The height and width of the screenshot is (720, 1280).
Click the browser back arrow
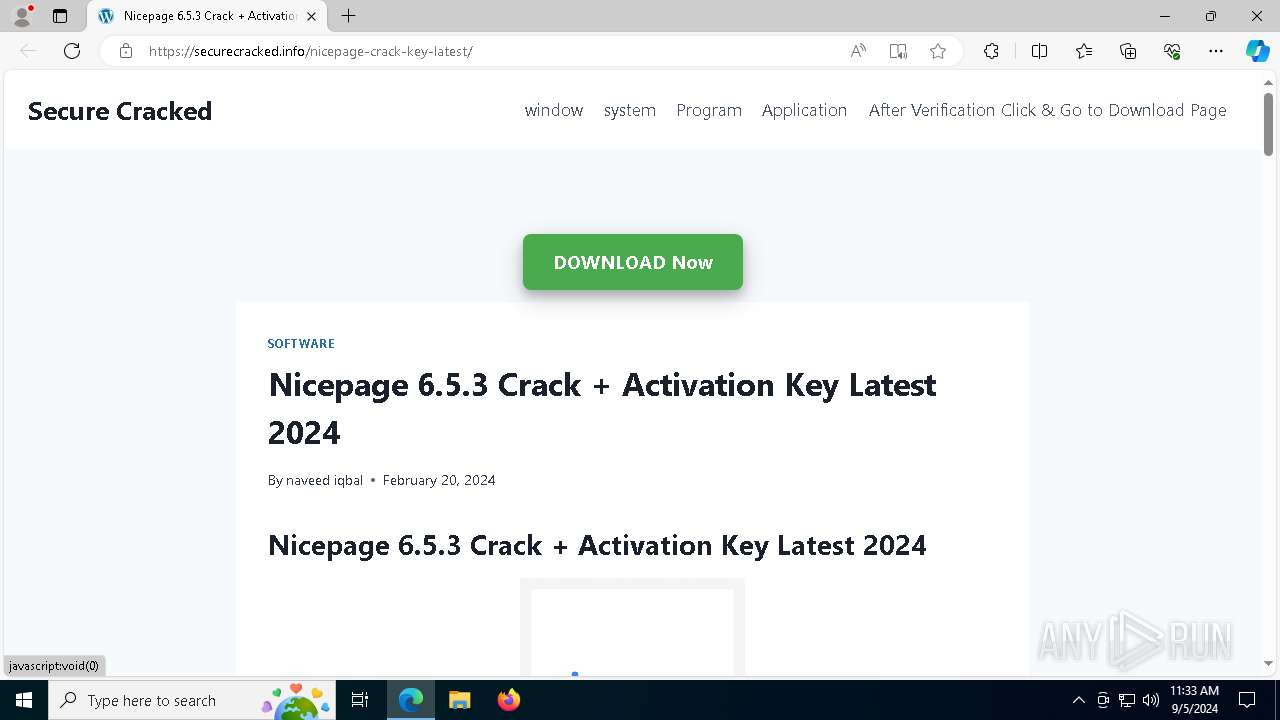tap(28, 51)
